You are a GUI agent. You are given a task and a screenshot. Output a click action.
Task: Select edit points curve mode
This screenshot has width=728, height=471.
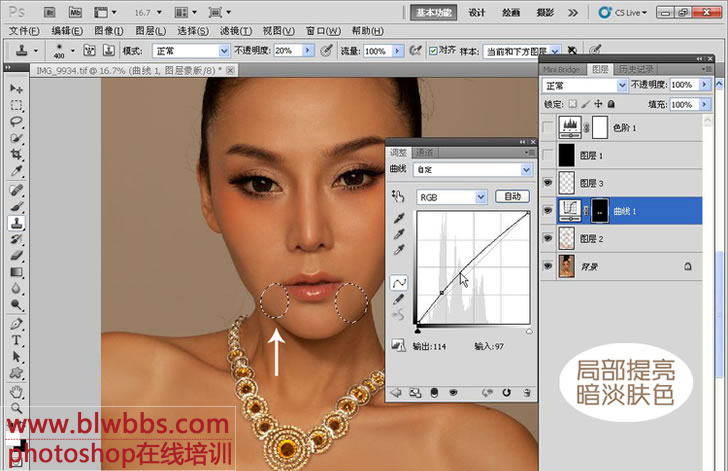[399, 282]
